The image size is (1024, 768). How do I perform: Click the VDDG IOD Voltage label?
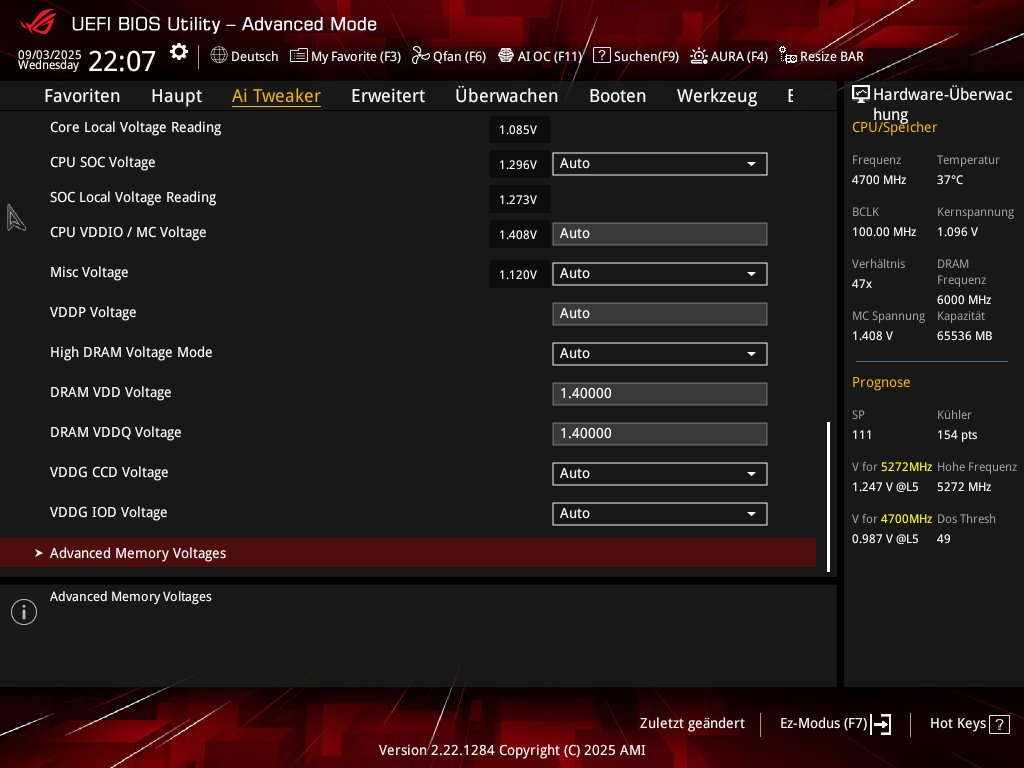click(x=108, y=513)
